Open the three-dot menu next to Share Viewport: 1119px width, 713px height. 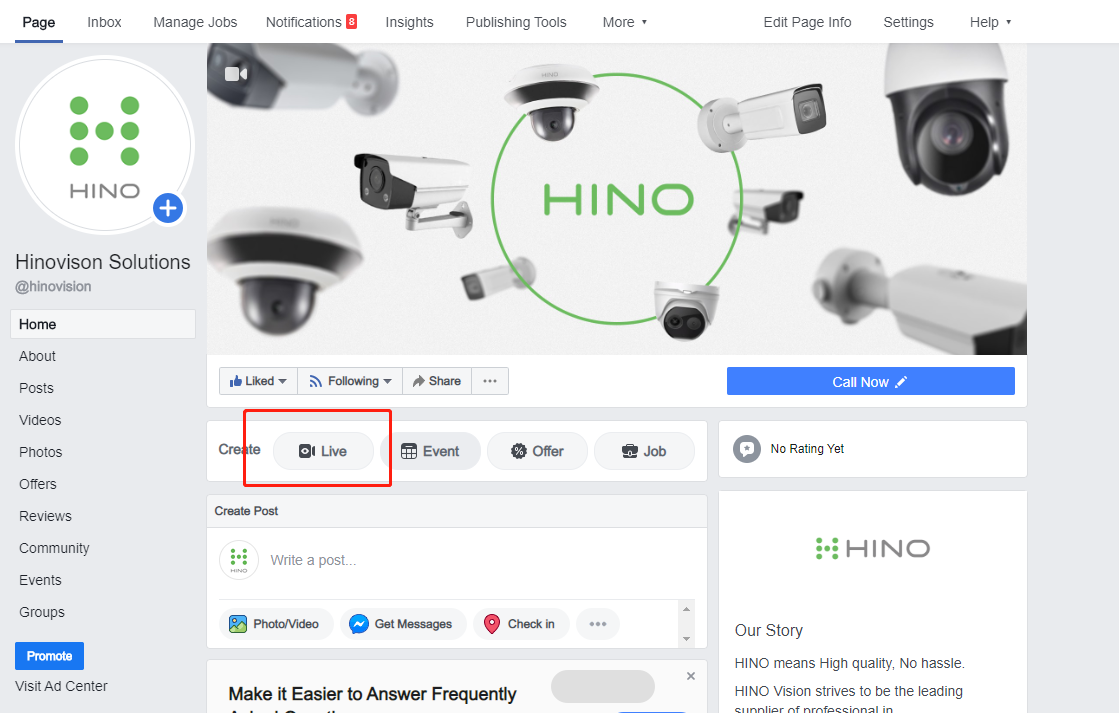point(490,381)
